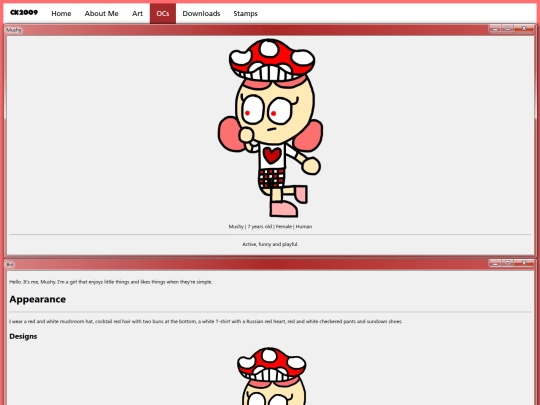Maximize the Mushy window

click(x=507, y=29)
